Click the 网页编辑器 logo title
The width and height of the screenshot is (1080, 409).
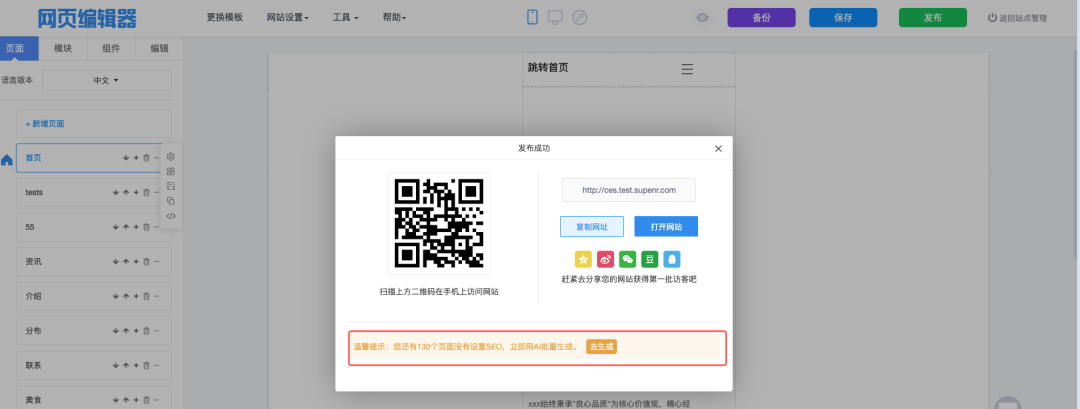click(x=87, y=19)
